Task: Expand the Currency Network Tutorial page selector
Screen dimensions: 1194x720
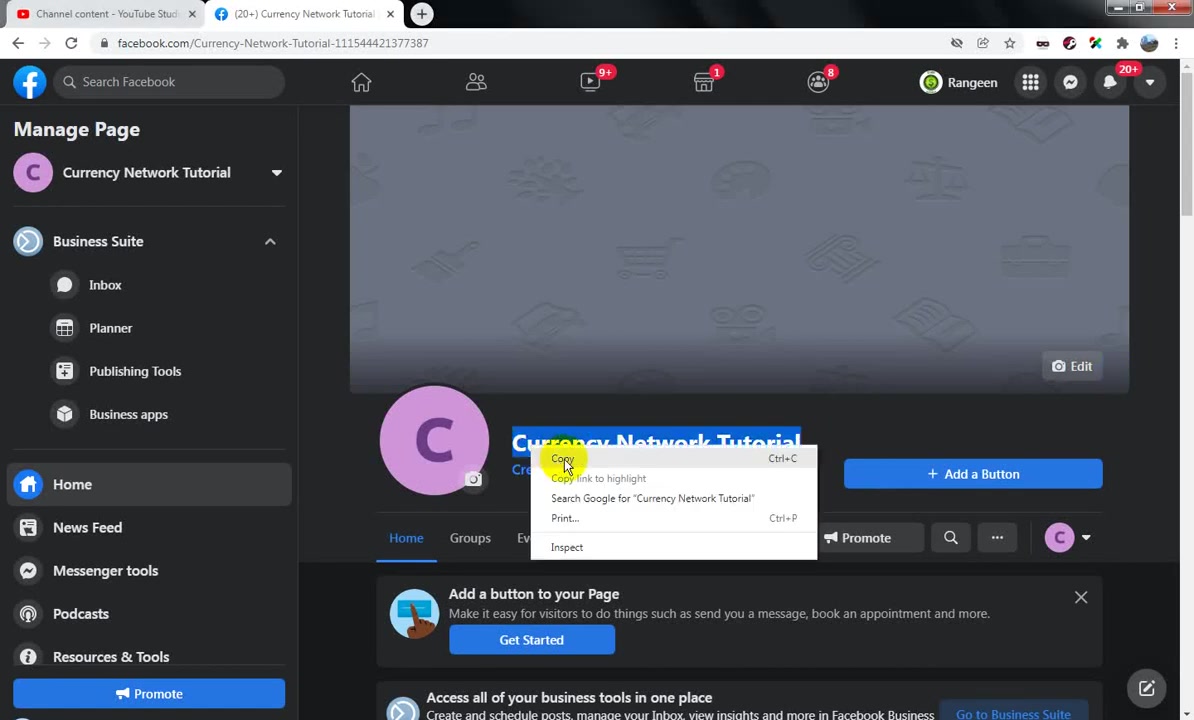Action: click(x=276, y=173)
